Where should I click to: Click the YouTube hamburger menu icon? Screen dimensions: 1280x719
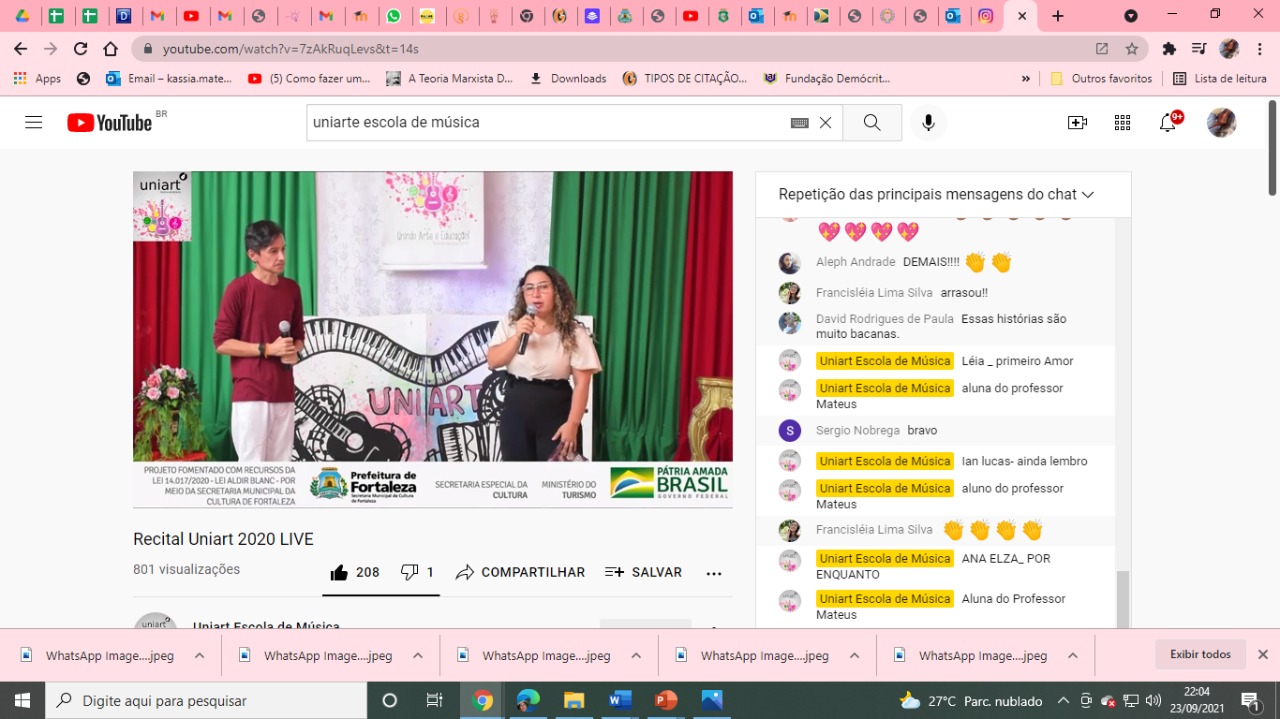pos(34,122)
